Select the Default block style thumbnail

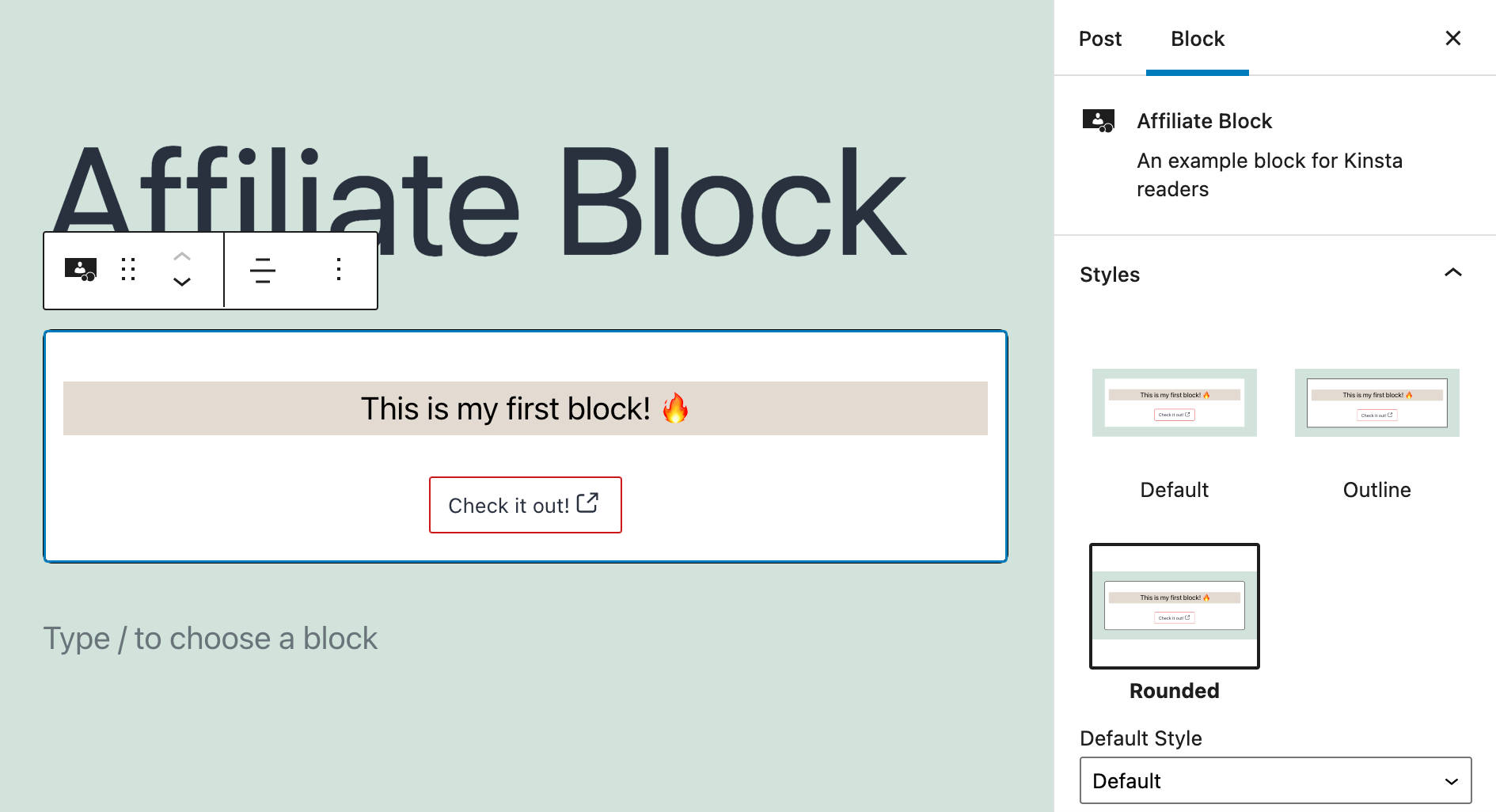[x=1174, y=403]
